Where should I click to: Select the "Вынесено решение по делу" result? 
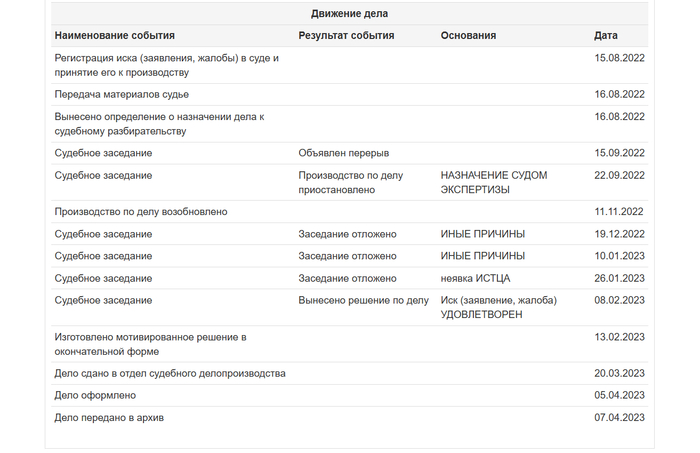(x=363, y=300)
